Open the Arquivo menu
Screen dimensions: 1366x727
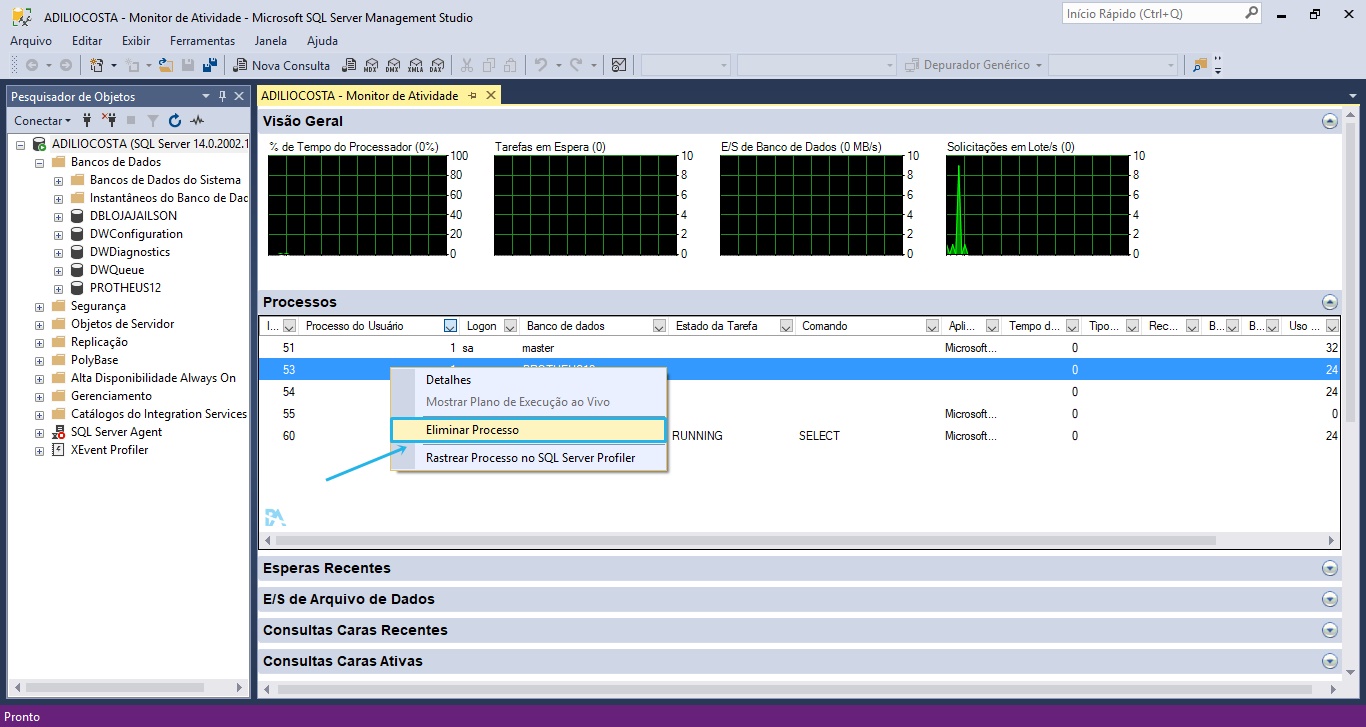point(31,41)
